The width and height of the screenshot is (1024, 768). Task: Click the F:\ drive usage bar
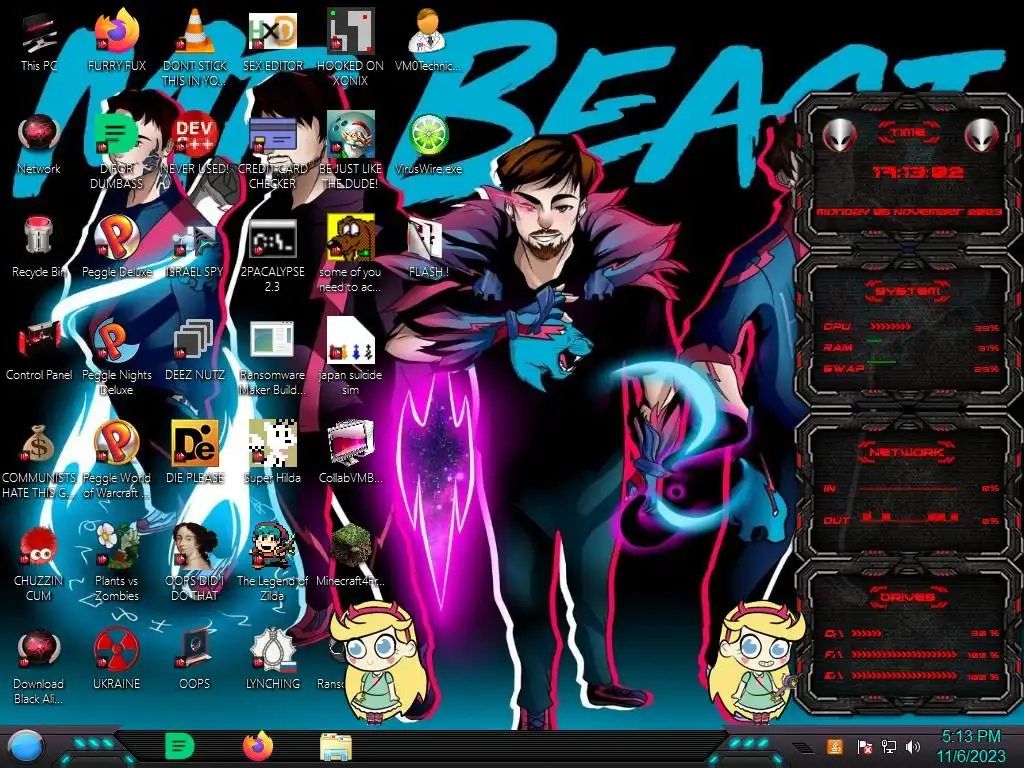[904, 654]
